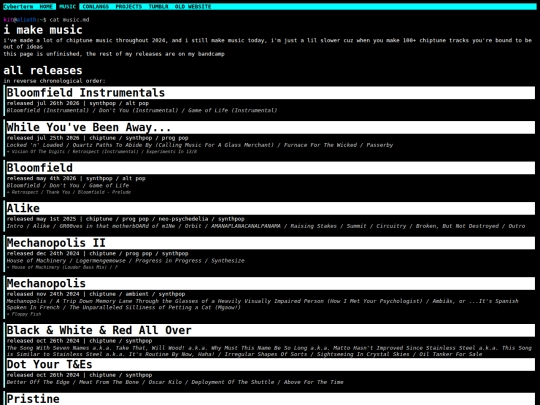Go to the CONLANGS page
This screenshot has width=540, height=405.
tap(95, 7)
